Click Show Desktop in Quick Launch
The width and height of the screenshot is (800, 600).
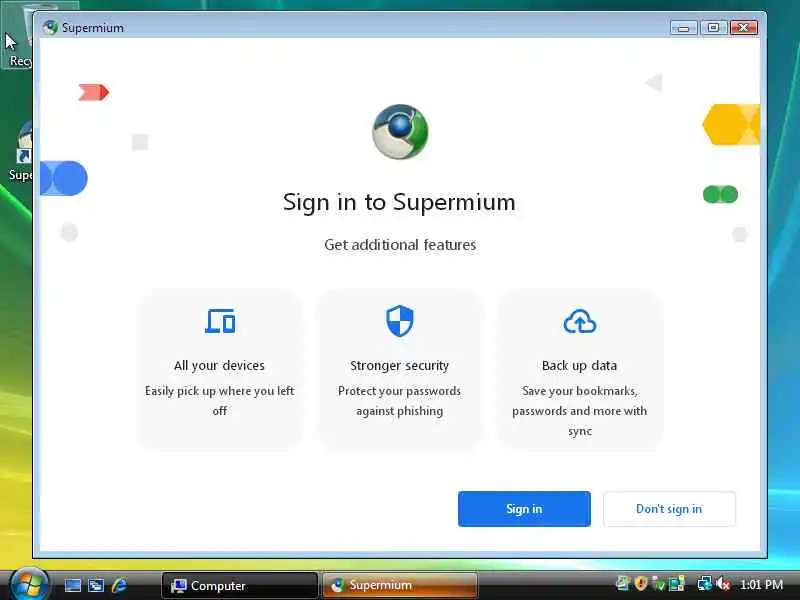coord(72,585)
